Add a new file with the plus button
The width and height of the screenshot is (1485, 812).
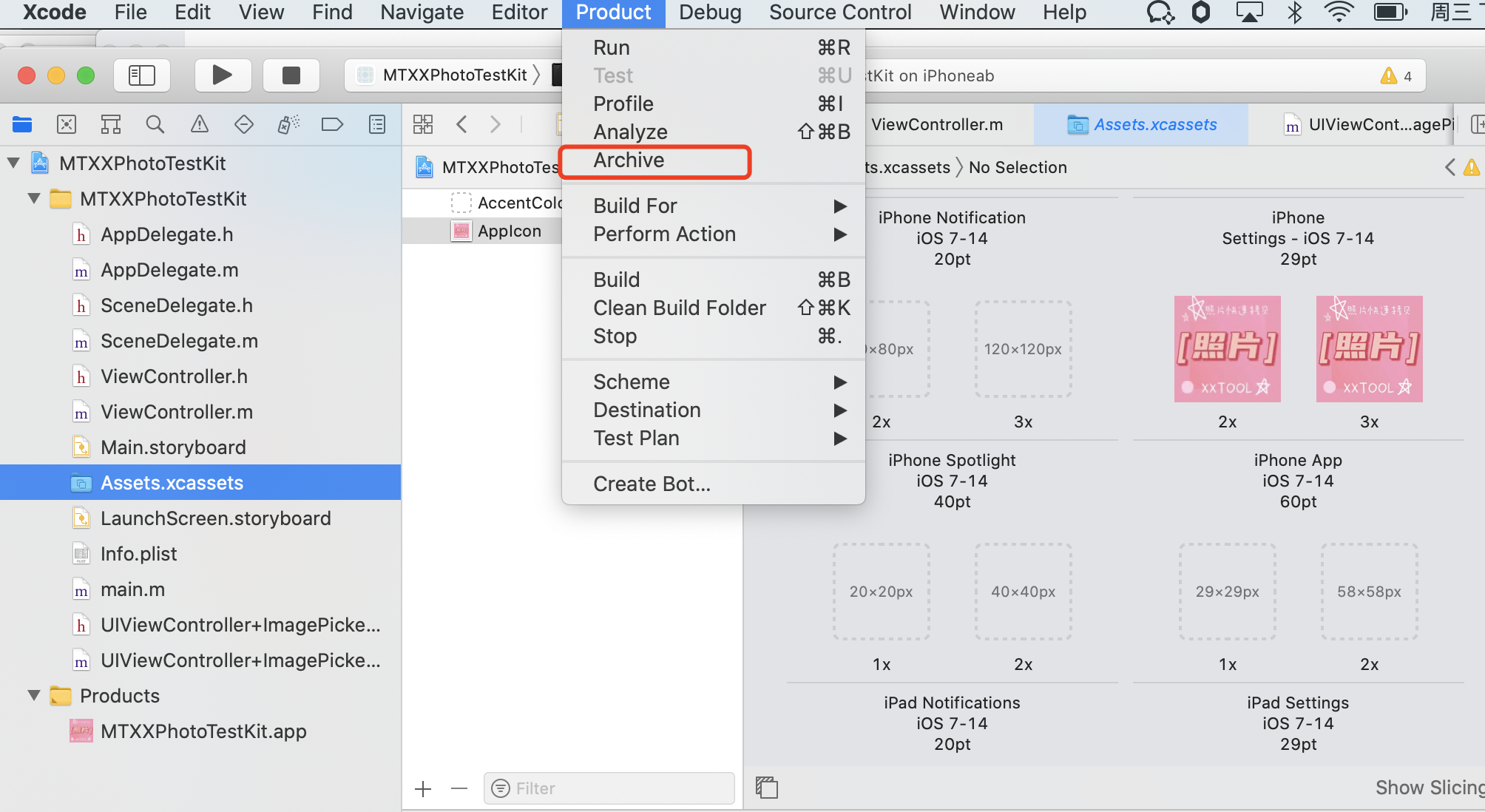click(x=423, y=788)
